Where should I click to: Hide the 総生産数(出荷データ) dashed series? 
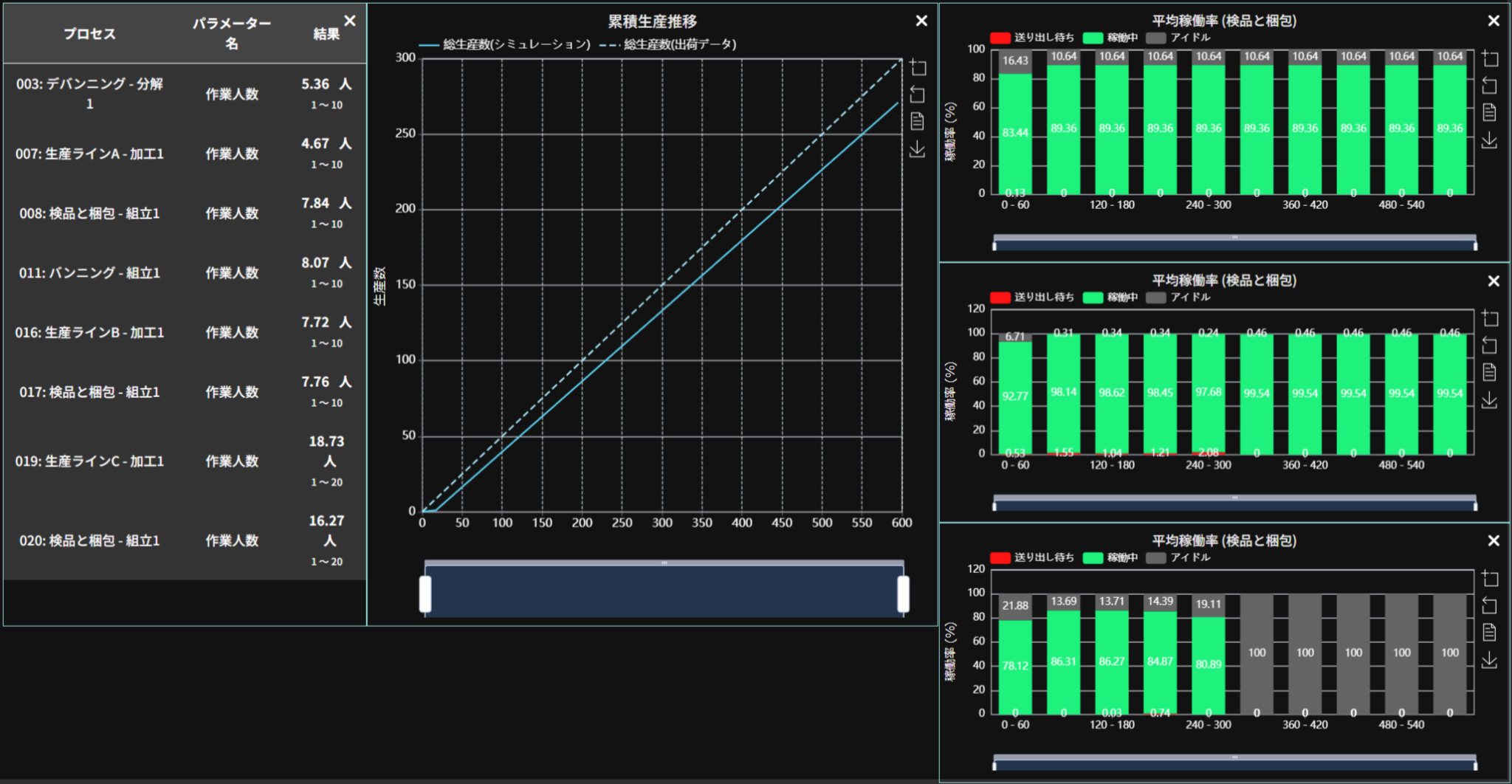tap(668, 44)
